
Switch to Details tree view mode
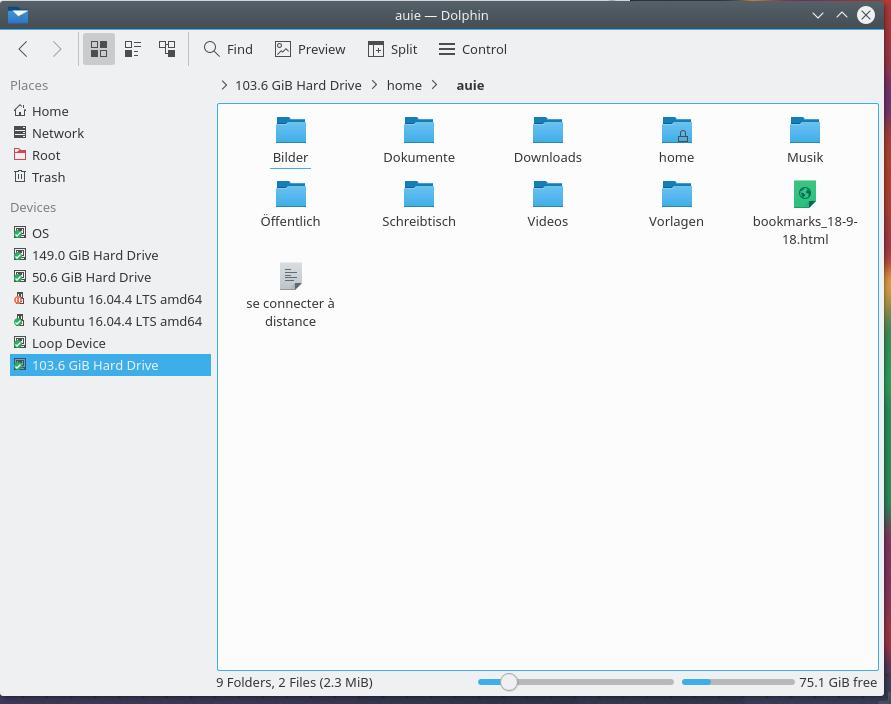[x=167, y=49]
